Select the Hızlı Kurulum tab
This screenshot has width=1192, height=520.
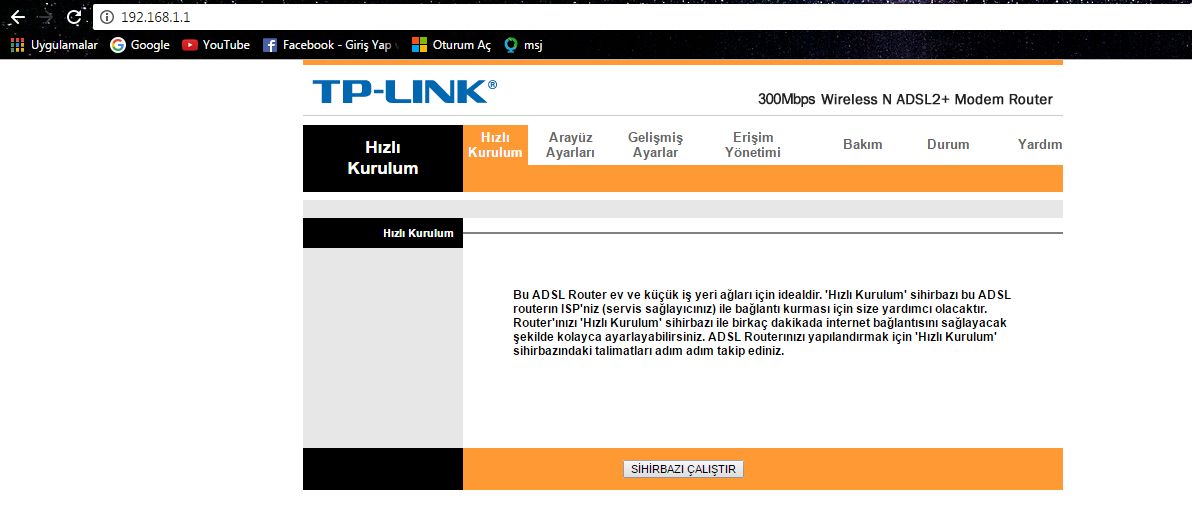pyautogui.click(x=495, y=144)
